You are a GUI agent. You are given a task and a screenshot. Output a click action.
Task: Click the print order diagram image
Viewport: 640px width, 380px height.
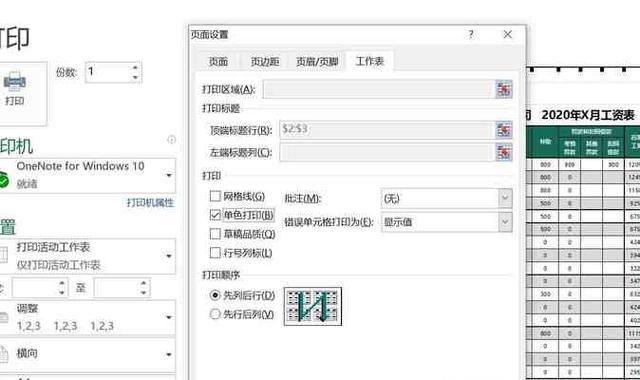313,306
